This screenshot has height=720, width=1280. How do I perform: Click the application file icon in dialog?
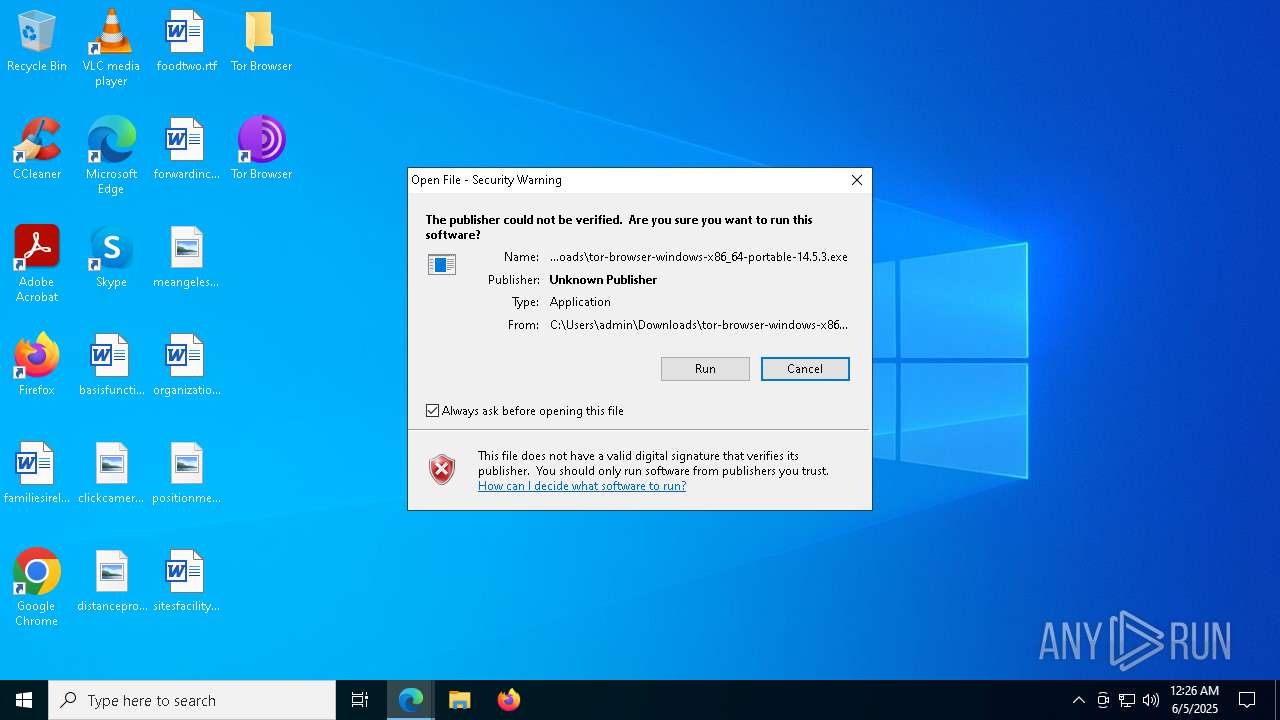point(442,264)
